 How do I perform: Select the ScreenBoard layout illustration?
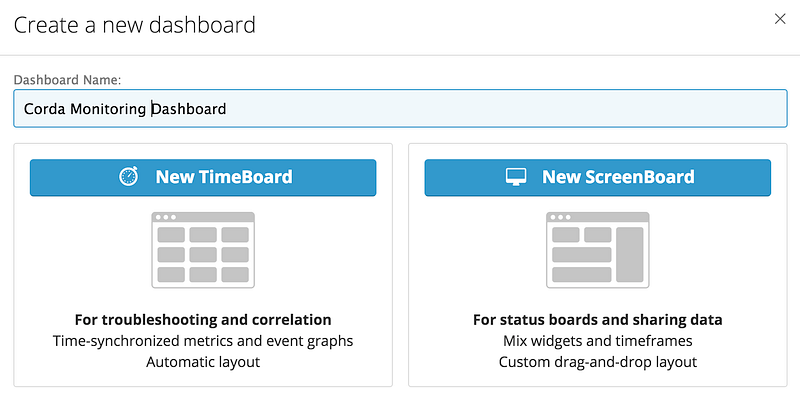point(597,250)
